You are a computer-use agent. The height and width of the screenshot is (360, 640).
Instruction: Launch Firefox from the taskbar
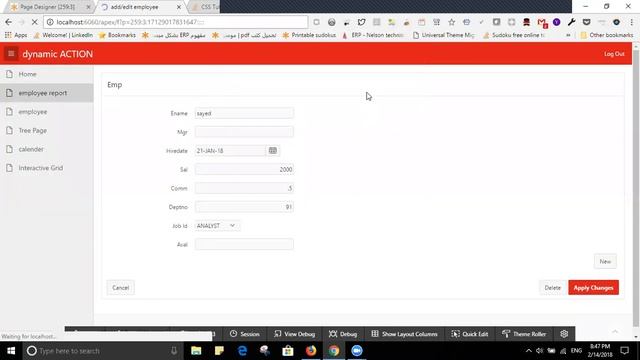[311, 351]
